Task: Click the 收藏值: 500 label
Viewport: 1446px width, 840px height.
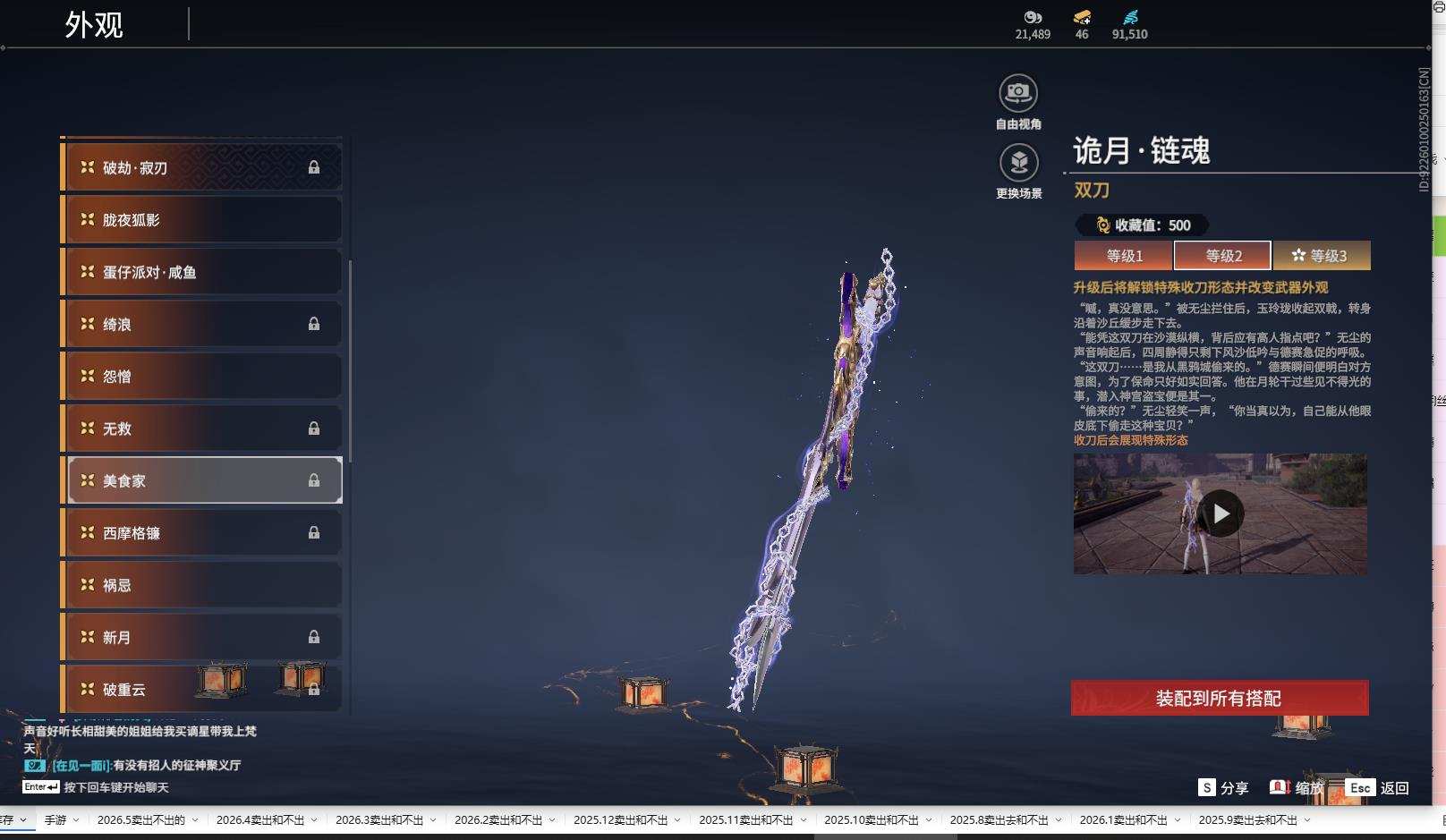Action: pos(1153,225)
